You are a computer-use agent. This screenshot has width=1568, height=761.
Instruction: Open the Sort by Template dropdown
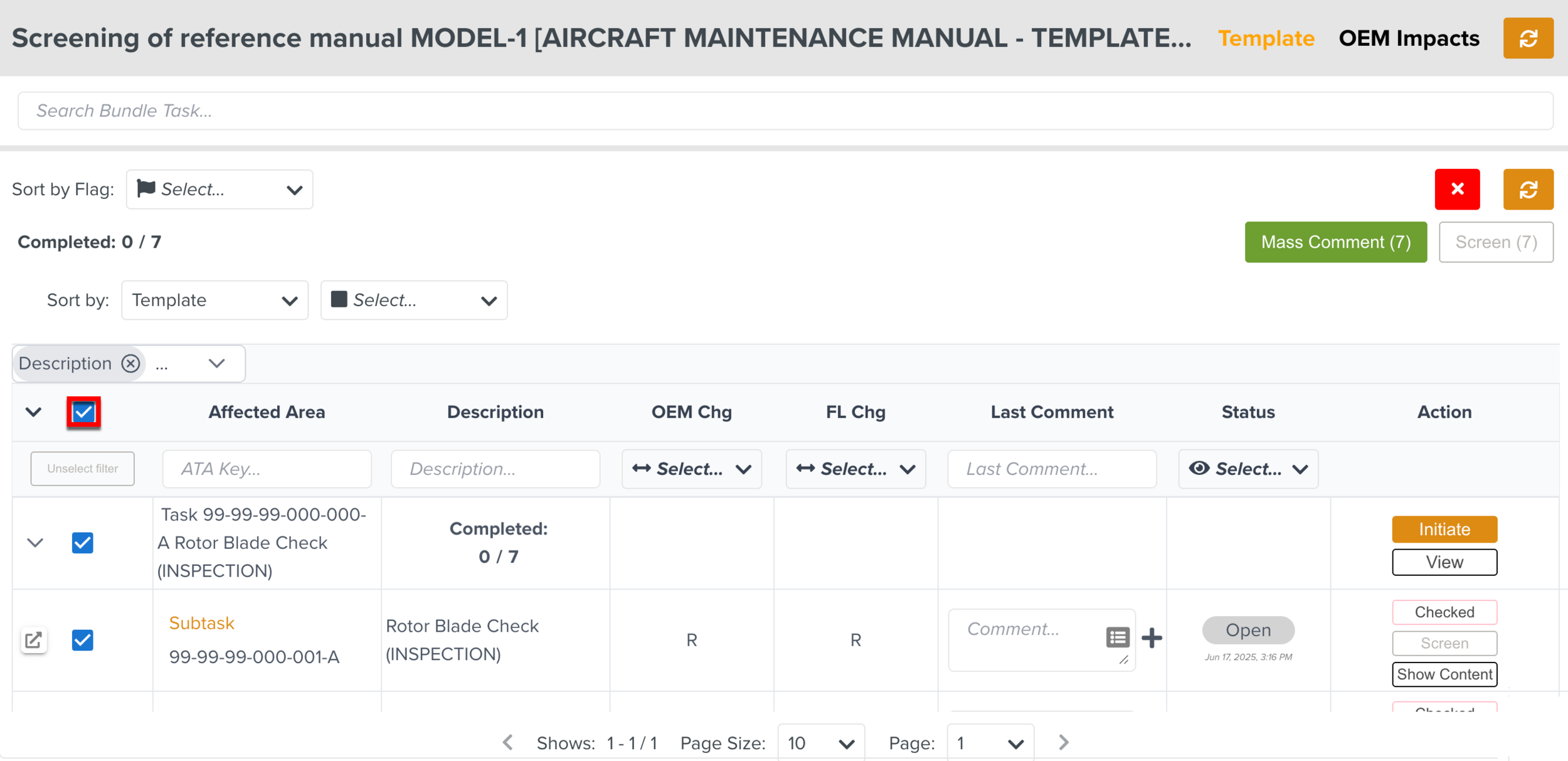[x=215, y=300]
